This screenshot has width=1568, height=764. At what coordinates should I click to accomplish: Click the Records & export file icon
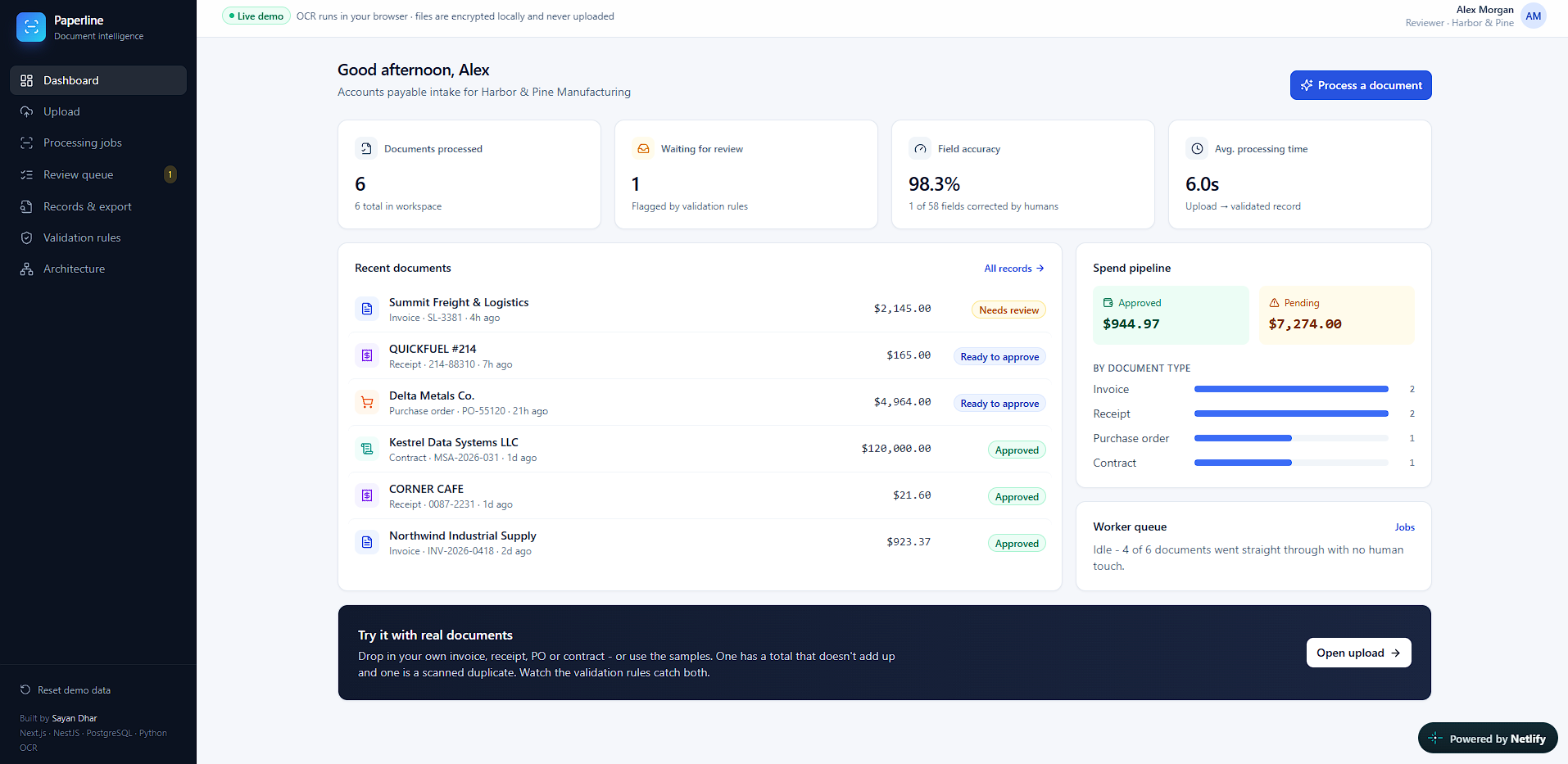pyautogui.click(x=27, y=206)
